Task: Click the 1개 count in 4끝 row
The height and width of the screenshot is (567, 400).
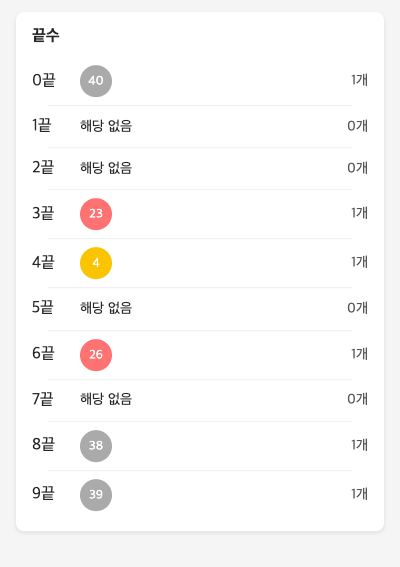Action: click(359, 262)
